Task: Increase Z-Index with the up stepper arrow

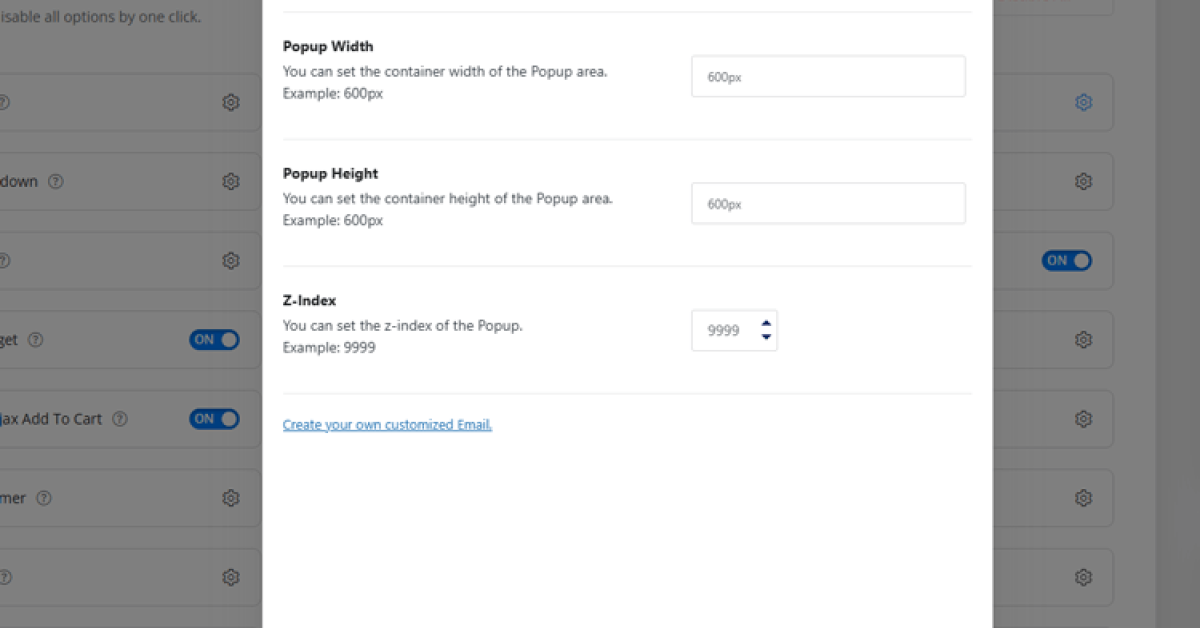Action: coord(765,324)
